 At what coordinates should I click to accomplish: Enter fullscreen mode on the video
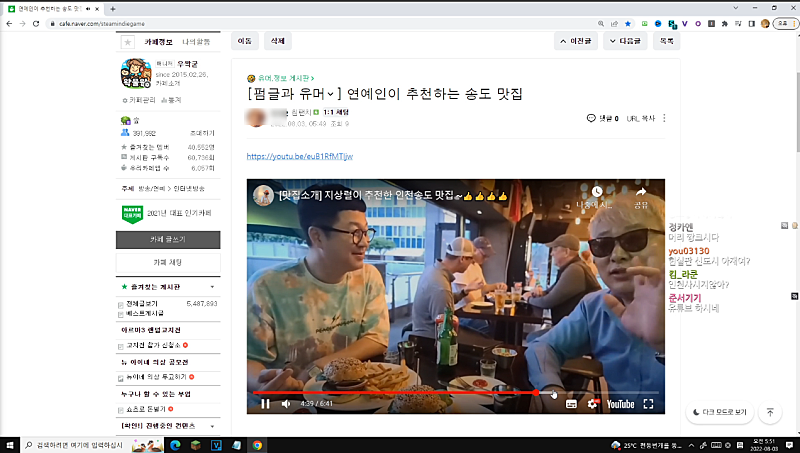(x=648, y=404)
